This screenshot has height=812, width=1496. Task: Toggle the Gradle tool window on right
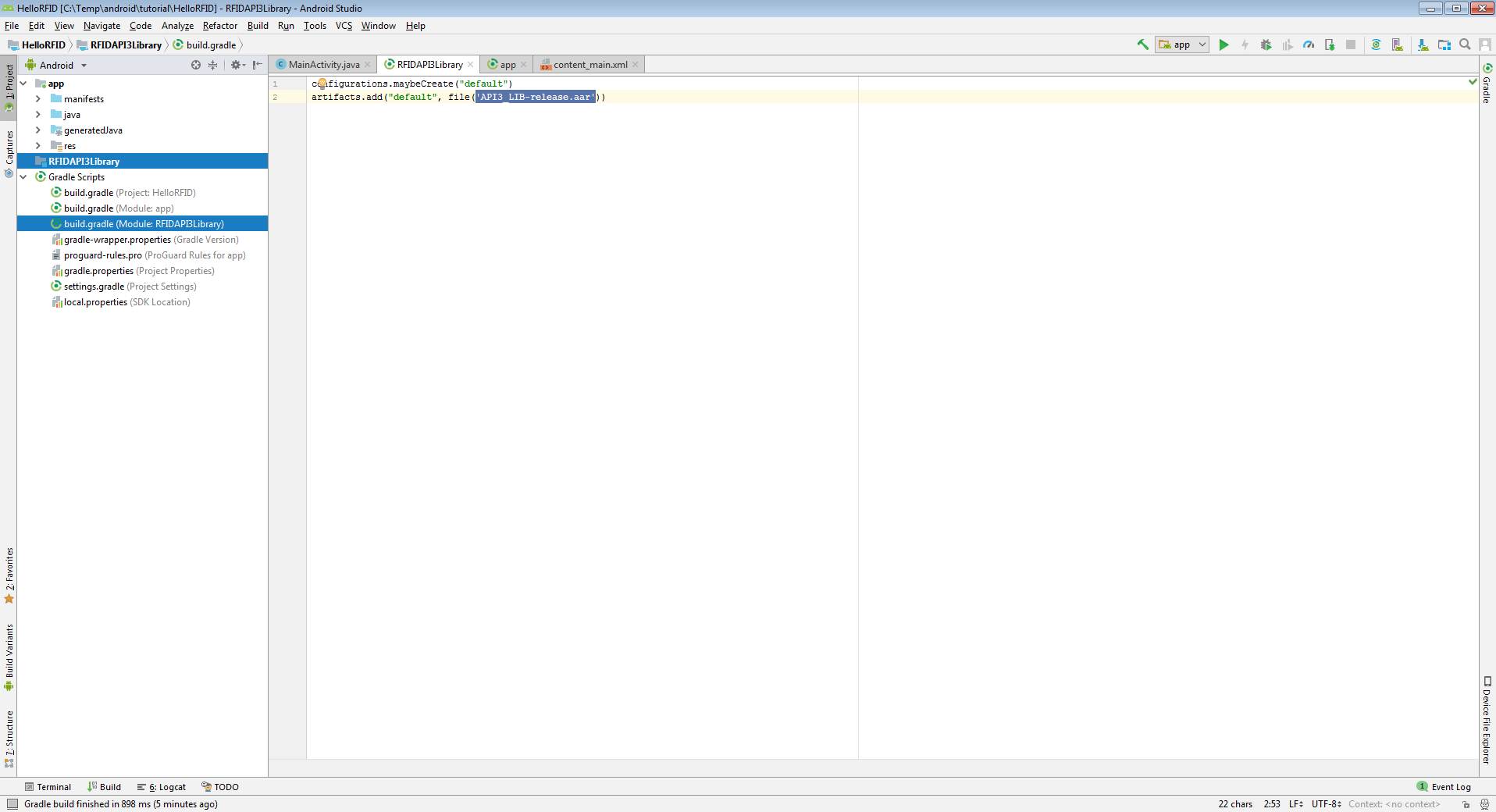tap(1487, 84)
